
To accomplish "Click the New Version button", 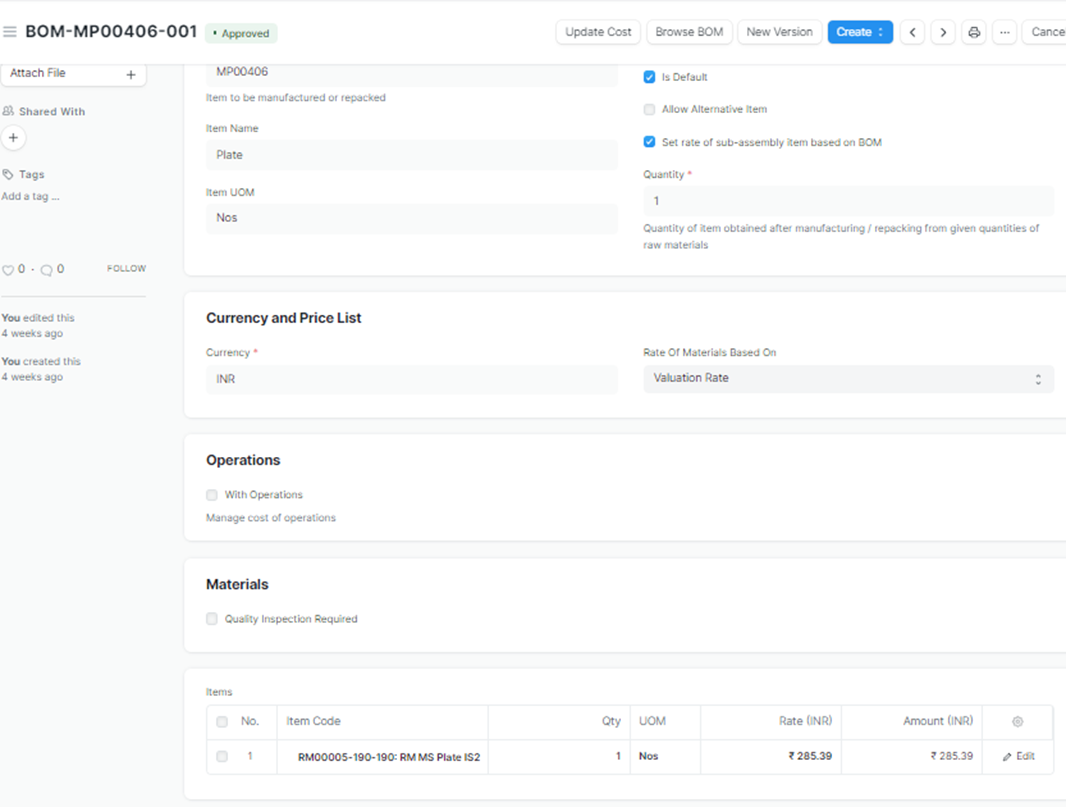I will click(779, 32).
